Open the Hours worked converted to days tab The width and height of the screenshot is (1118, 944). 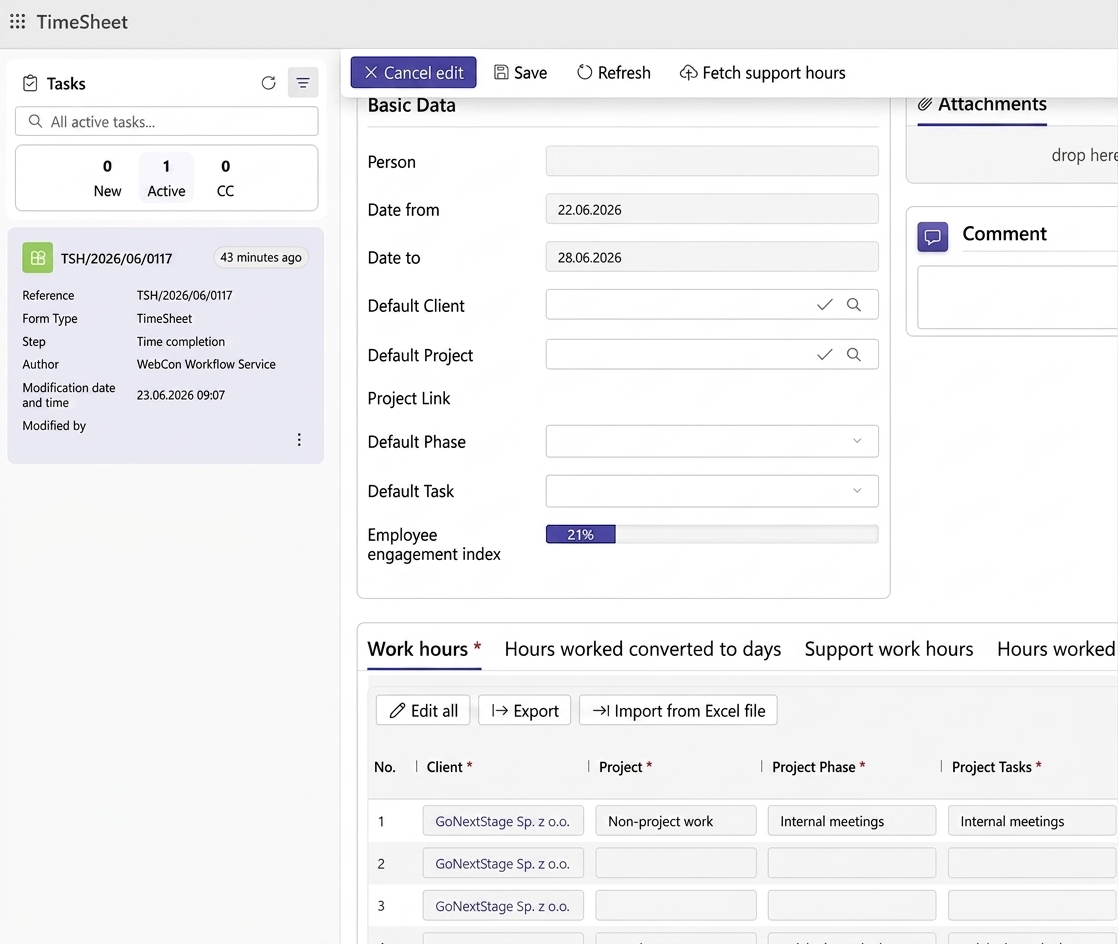point(642,650)
